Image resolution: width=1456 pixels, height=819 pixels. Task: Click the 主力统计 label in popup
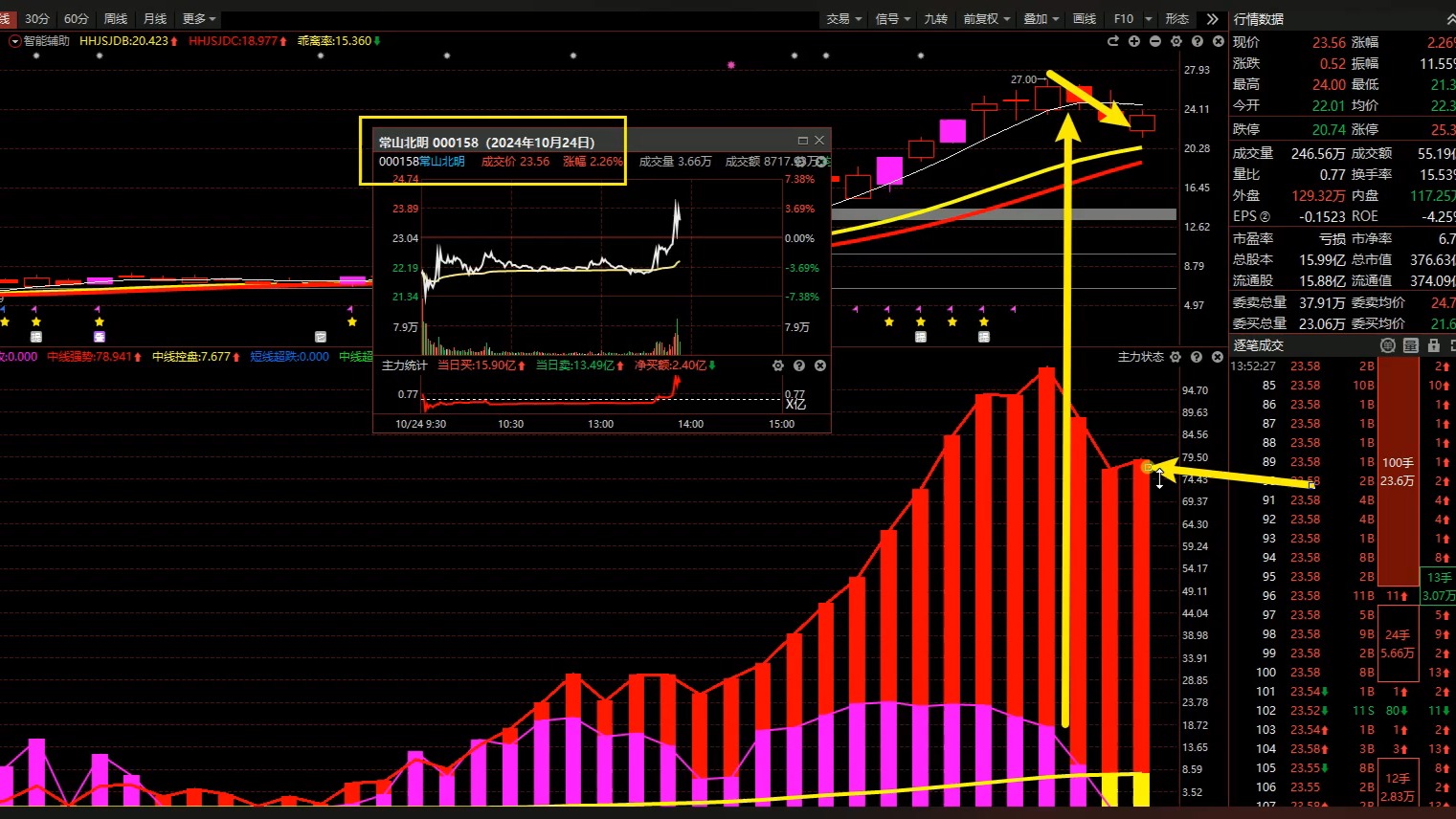(x=405, y=365)
